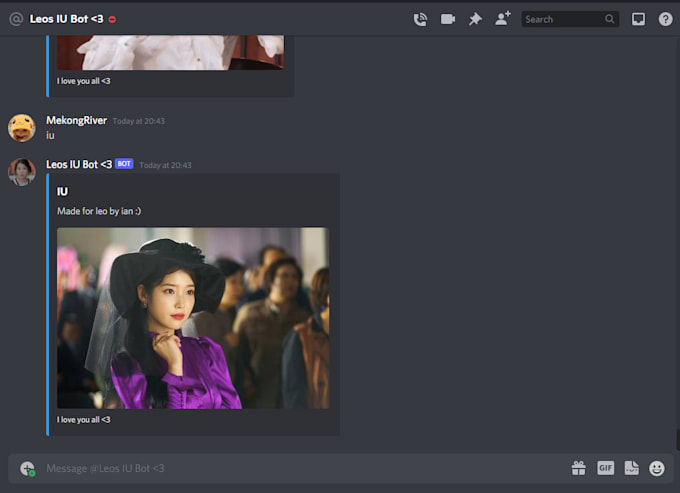Click the BOT tag badge

[x=124, y=164]
